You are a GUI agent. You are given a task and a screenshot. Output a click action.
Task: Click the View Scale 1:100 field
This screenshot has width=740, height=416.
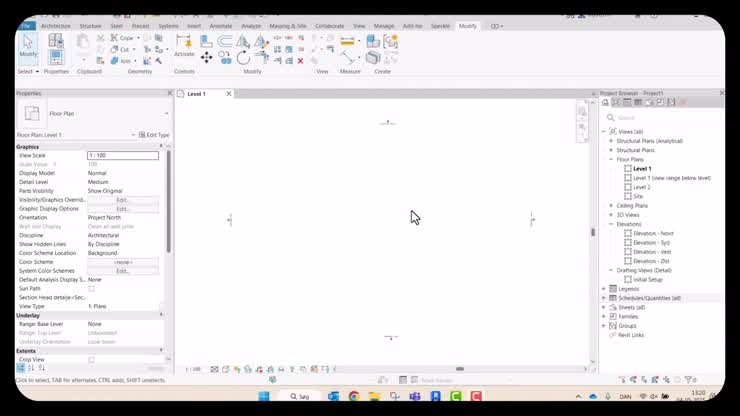[x=123, y=155]
